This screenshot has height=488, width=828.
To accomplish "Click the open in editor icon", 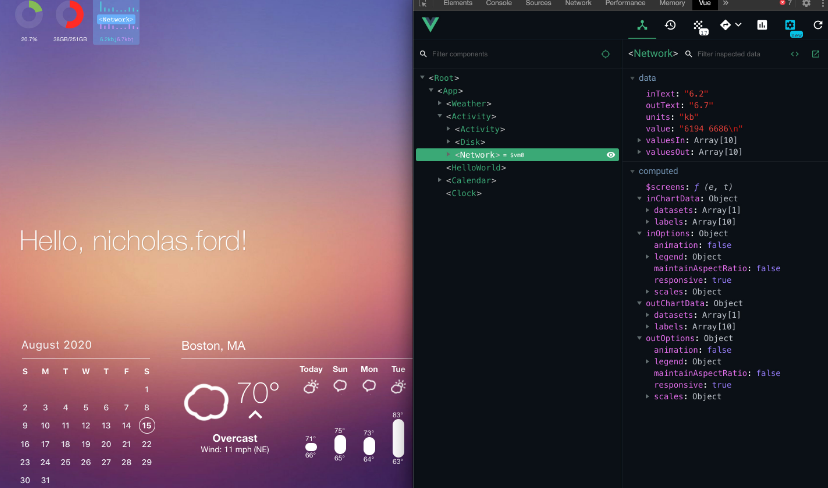I will pyautogui.click(x=815, y=54).
